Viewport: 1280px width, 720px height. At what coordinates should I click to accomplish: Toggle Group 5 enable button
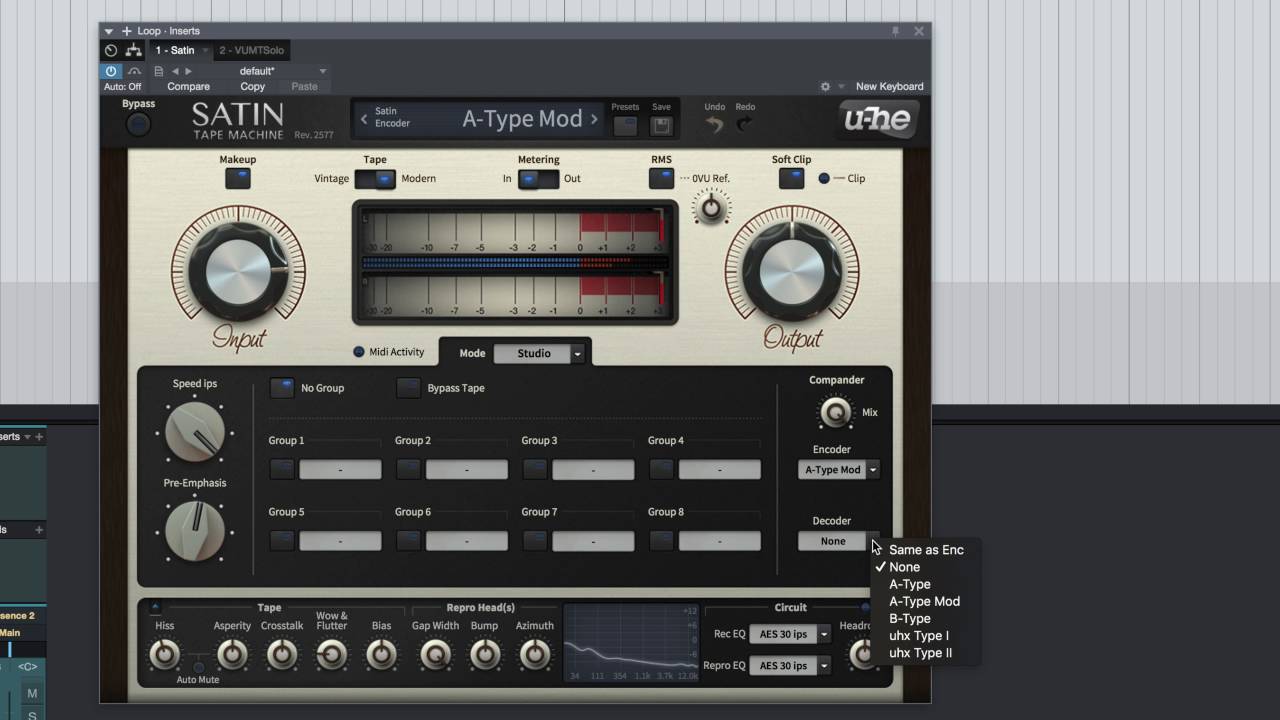(282, 541)
